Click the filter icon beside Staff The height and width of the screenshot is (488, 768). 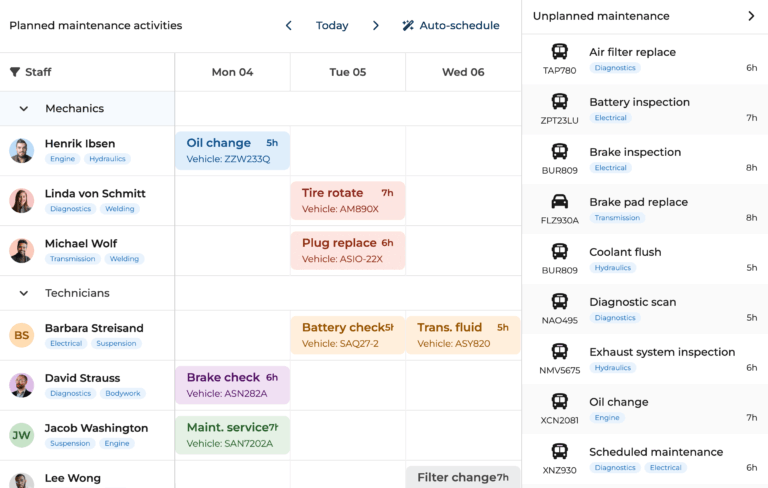click(x=15, y=72)
